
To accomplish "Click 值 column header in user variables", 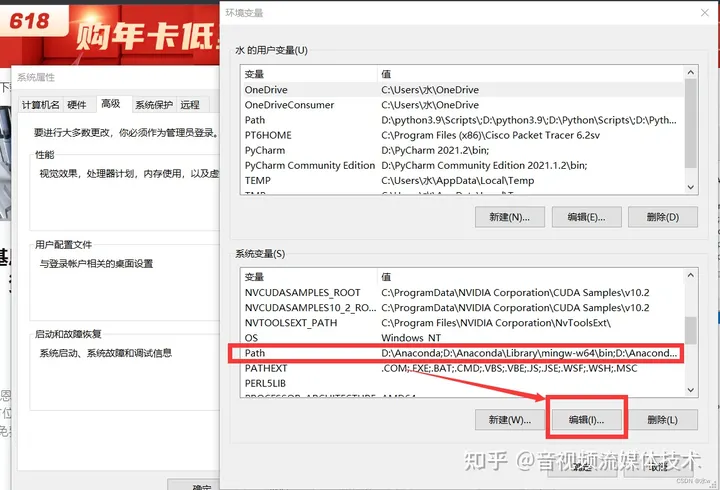I will point(530,74).
